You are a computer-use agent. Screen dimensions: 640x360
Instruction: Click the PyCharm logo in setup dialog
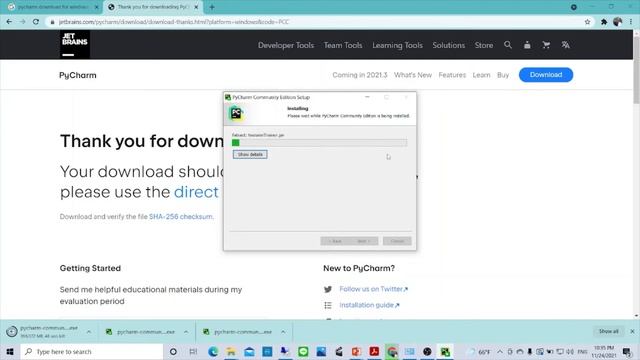(x=236, y=113)
